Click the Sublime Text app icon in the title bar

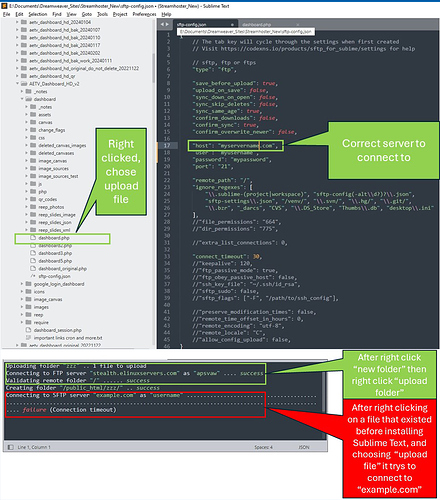(4, 6)
